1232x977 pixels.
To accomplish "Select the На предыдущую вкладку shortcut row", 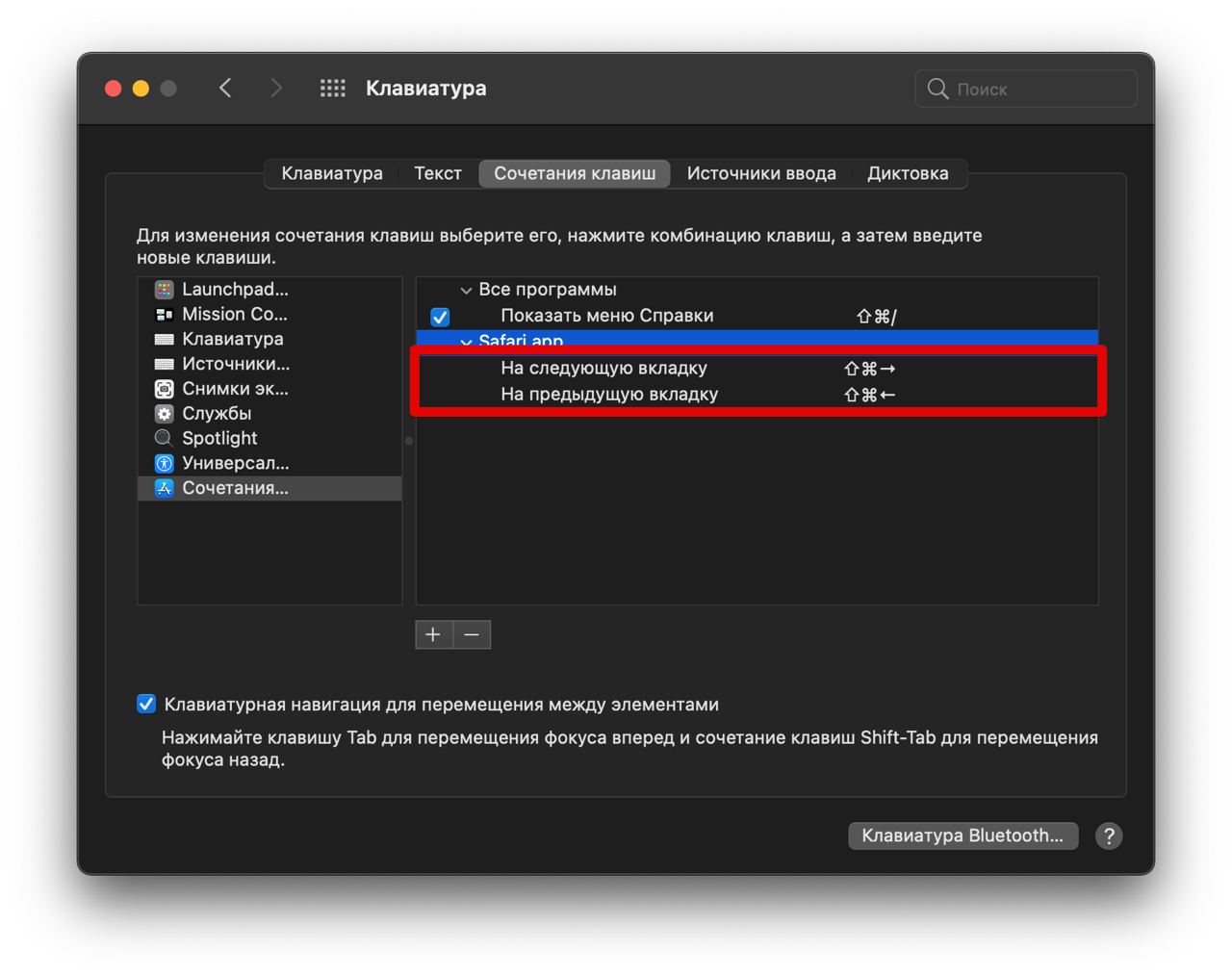I will tap(757, 394).
